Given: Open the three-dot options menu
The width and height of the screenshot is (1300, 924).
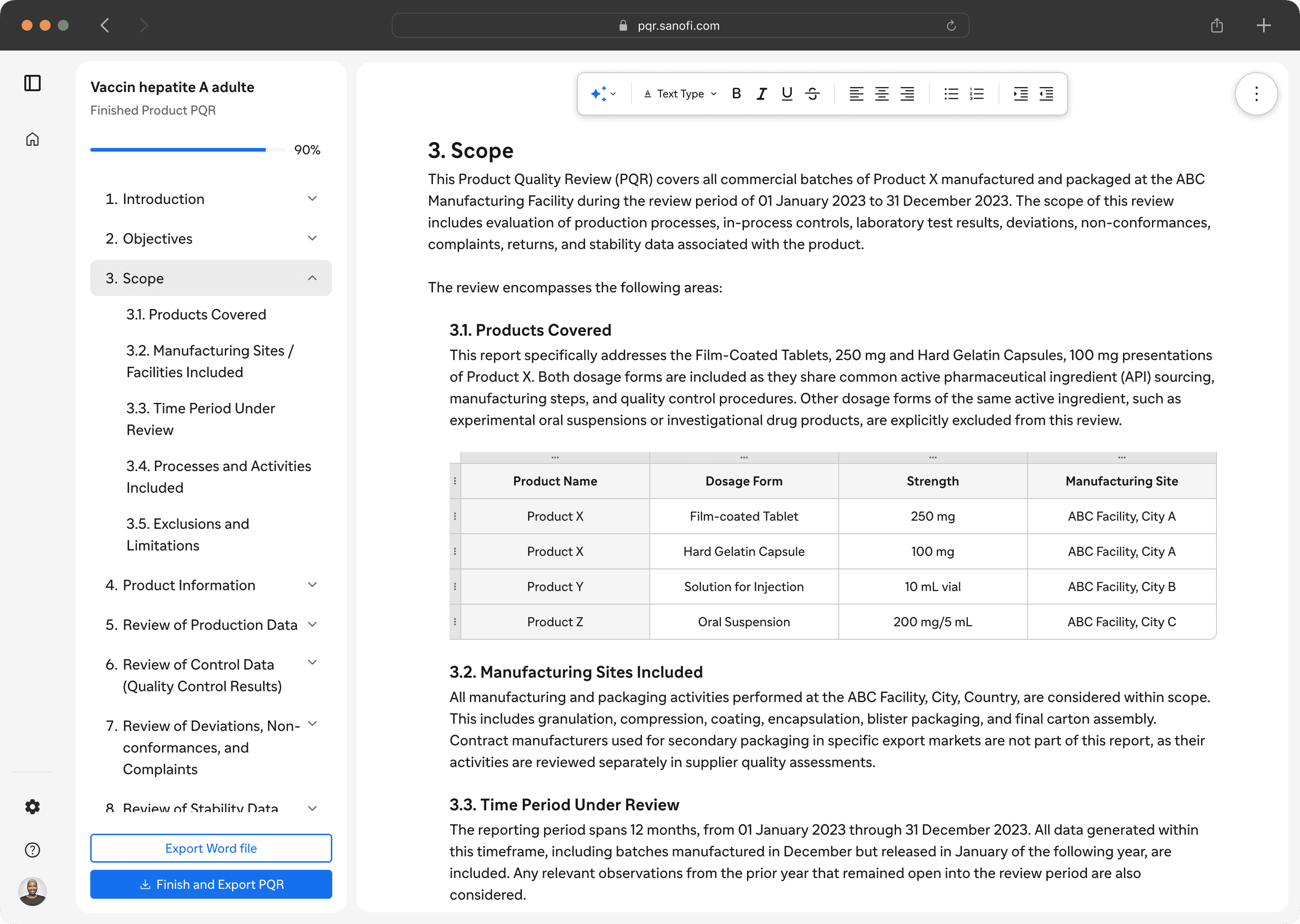Looking at the screenshot, I should pyautogui.click(x=1256, y=94).
